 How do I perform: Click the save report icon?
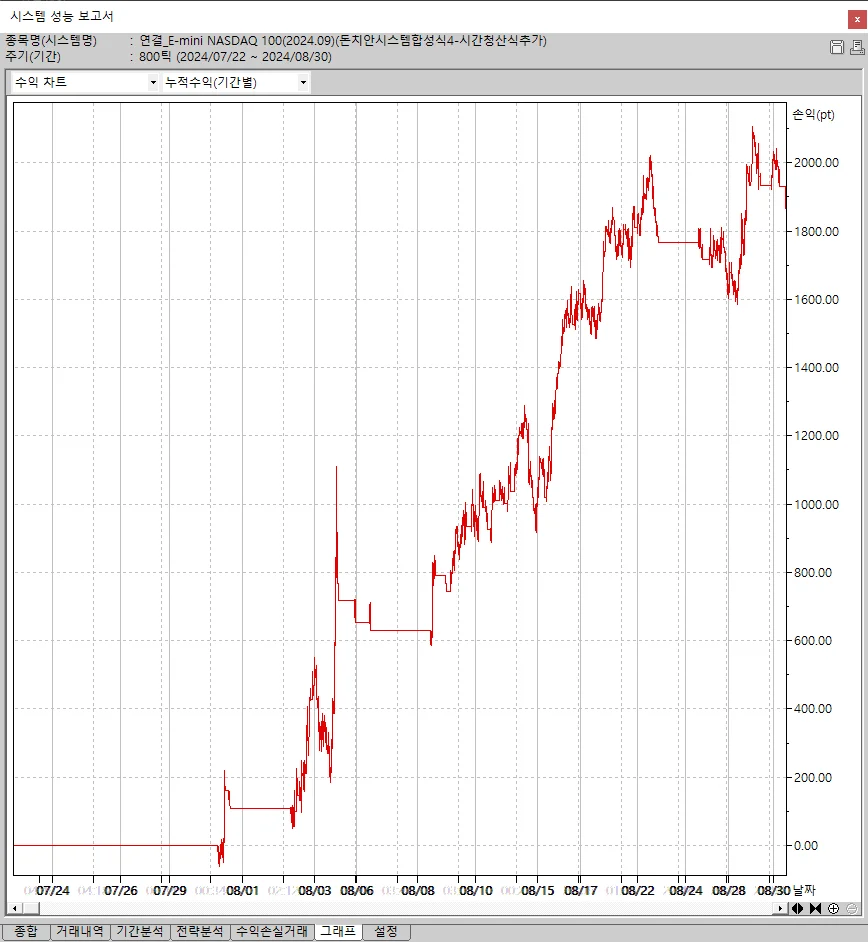point(836,48)
